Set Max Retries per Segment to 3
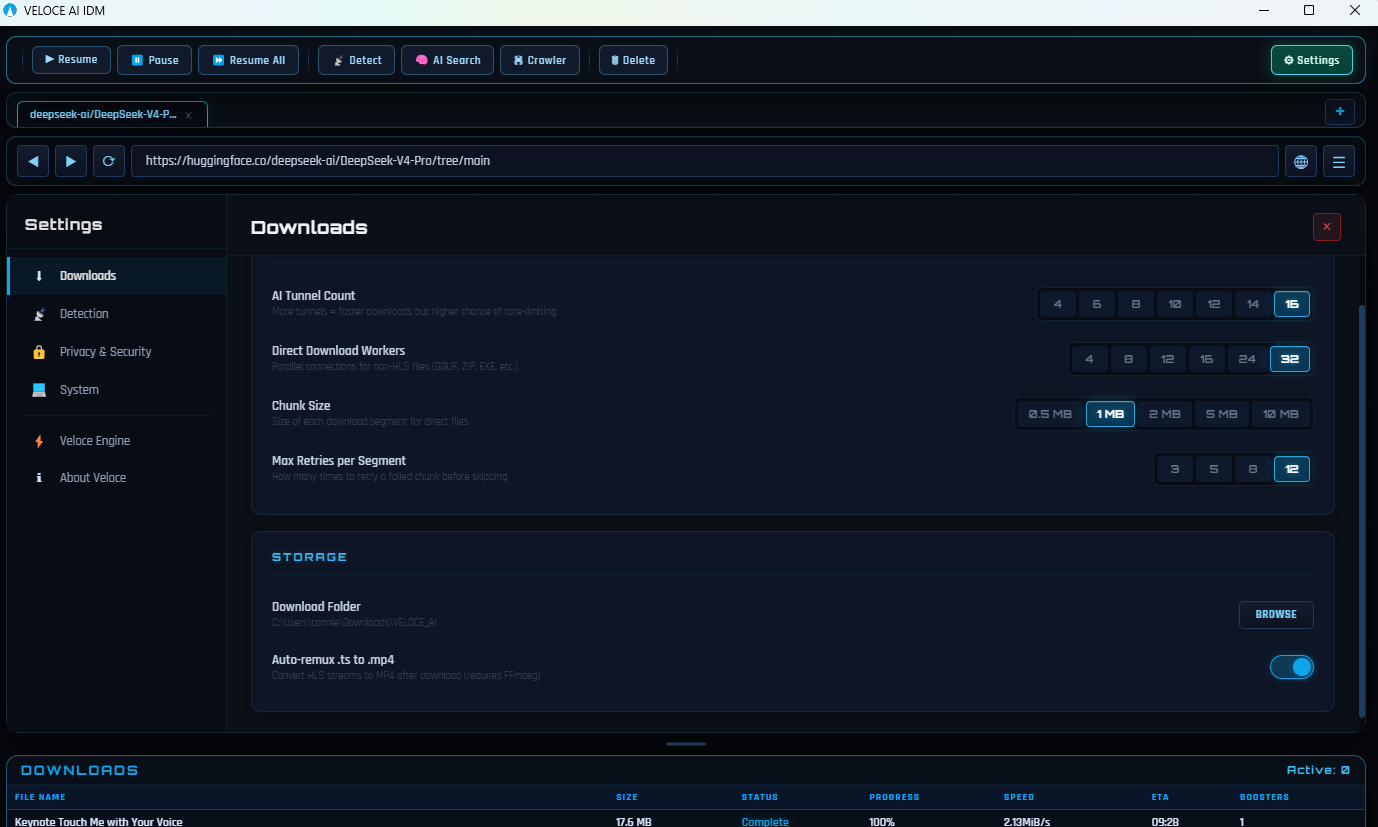Image resolution: width=1378 pixels, height=827 pixels. click(1175, 469)
